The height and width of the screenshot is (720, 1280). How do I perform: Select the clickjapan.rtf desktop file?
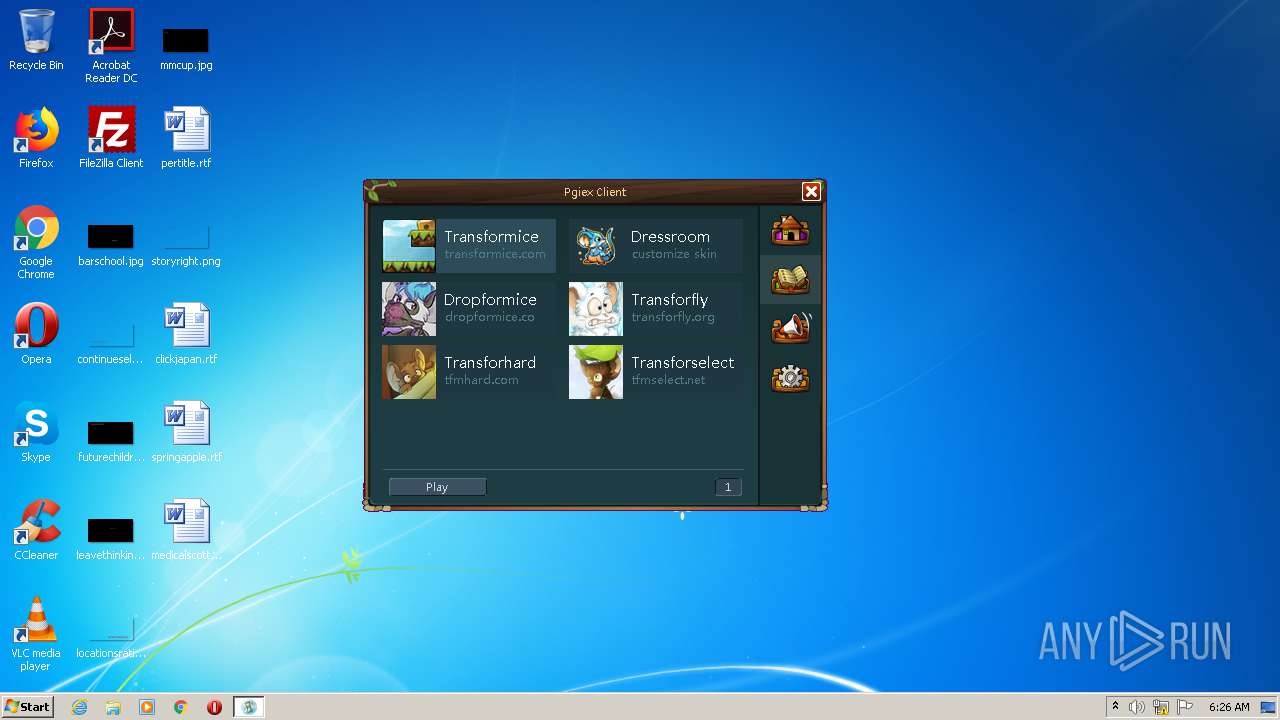point(186,334)
